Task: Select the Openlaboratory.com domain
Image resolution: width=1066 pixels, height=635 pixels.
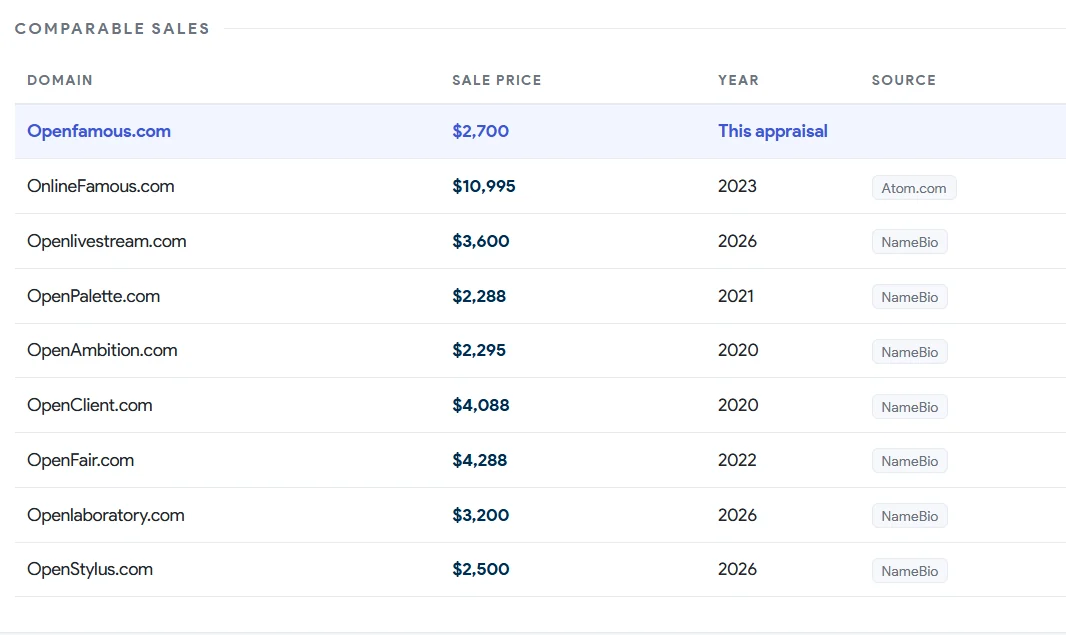Action: pyautogui.click(x=105, y=515)
